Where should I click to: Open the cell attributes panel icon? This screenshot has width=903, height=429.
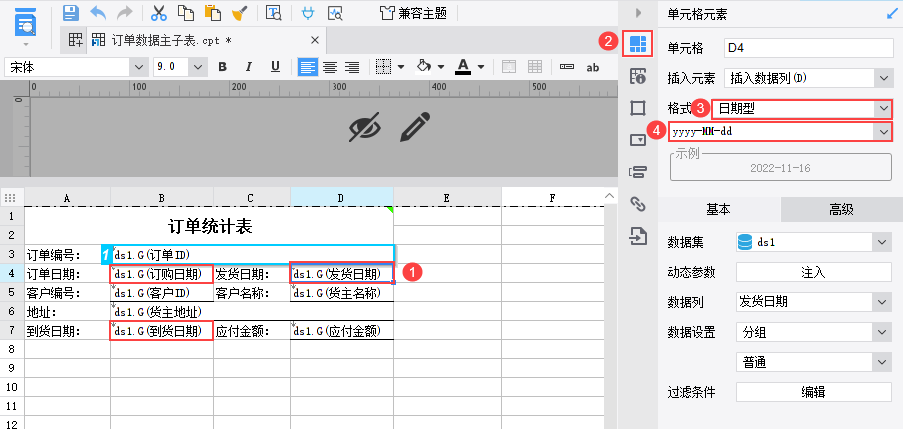638,75
